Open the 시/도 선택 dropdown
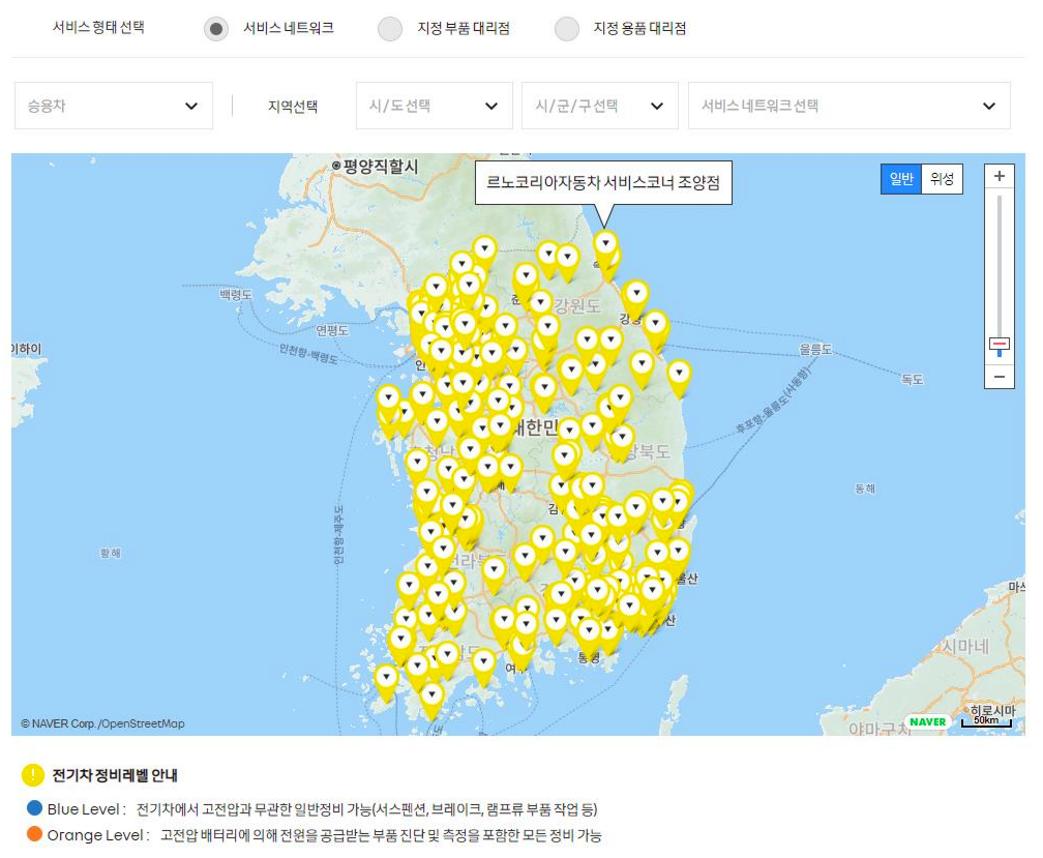This screenshot has width=1043, height=858. [434, 106]
